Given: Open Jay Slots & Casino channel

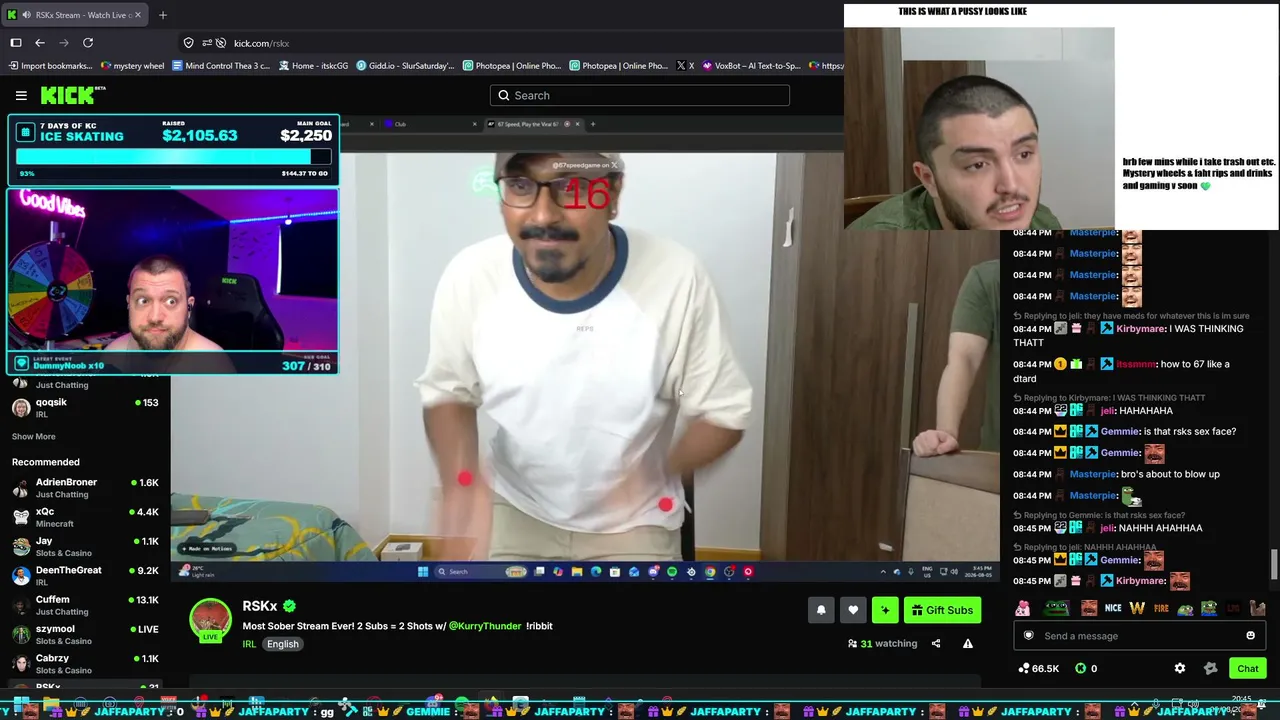Looking at the screenshot, I should 85,546.
